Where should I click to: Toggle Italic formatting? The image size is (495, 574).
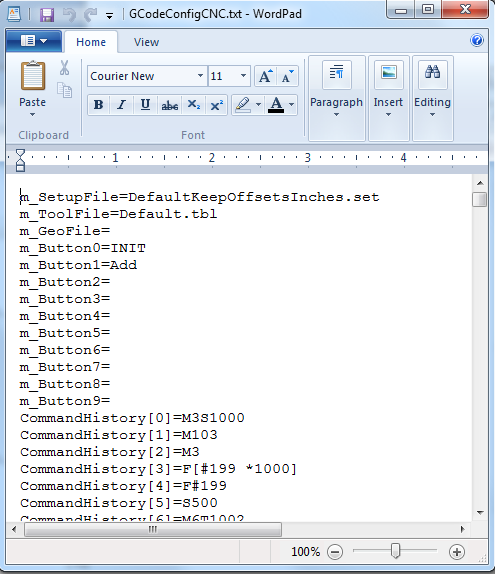point(121,105)
